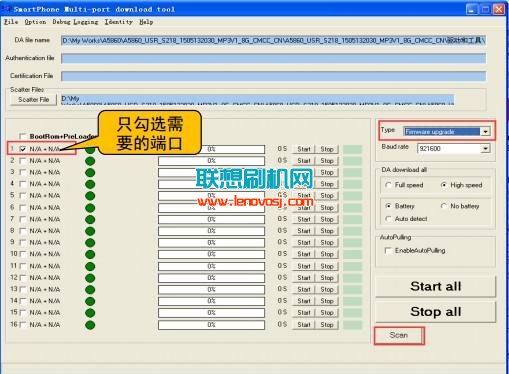Click the port 1 green result box

tap(352, 149)
